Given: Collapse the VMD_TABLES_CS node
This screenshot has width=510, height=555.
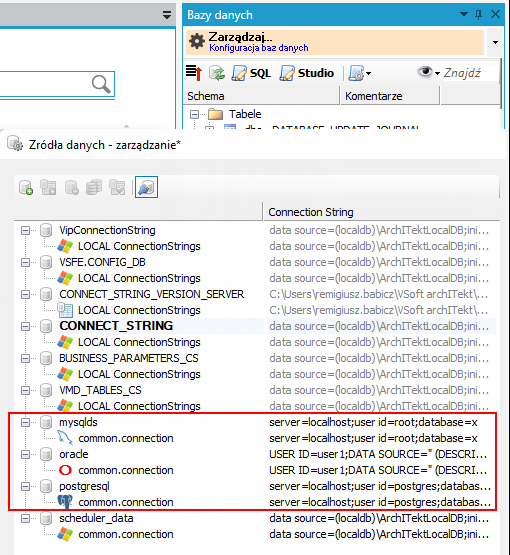Looking at the screenshot, I should [25, 390].
